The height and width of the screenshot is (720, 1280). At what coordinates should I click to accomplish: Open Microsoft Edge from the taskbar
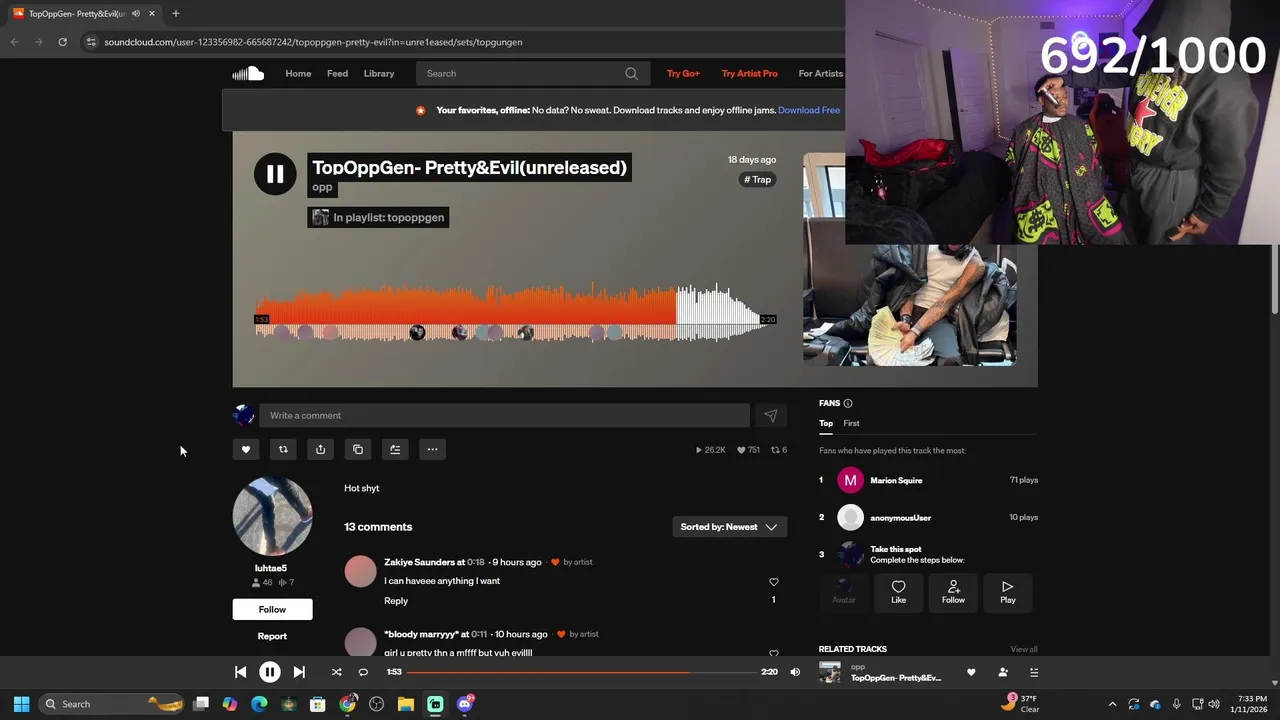pos(259,704)
